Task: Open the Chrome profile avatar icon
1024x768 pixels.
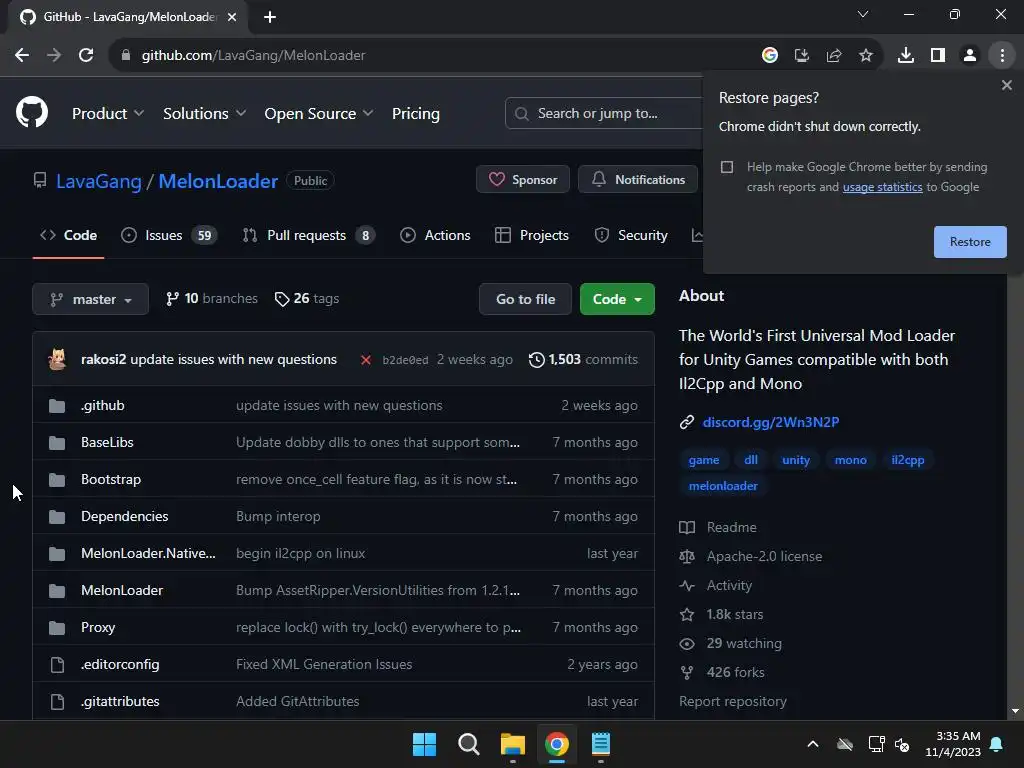Action: coord(970,56)
